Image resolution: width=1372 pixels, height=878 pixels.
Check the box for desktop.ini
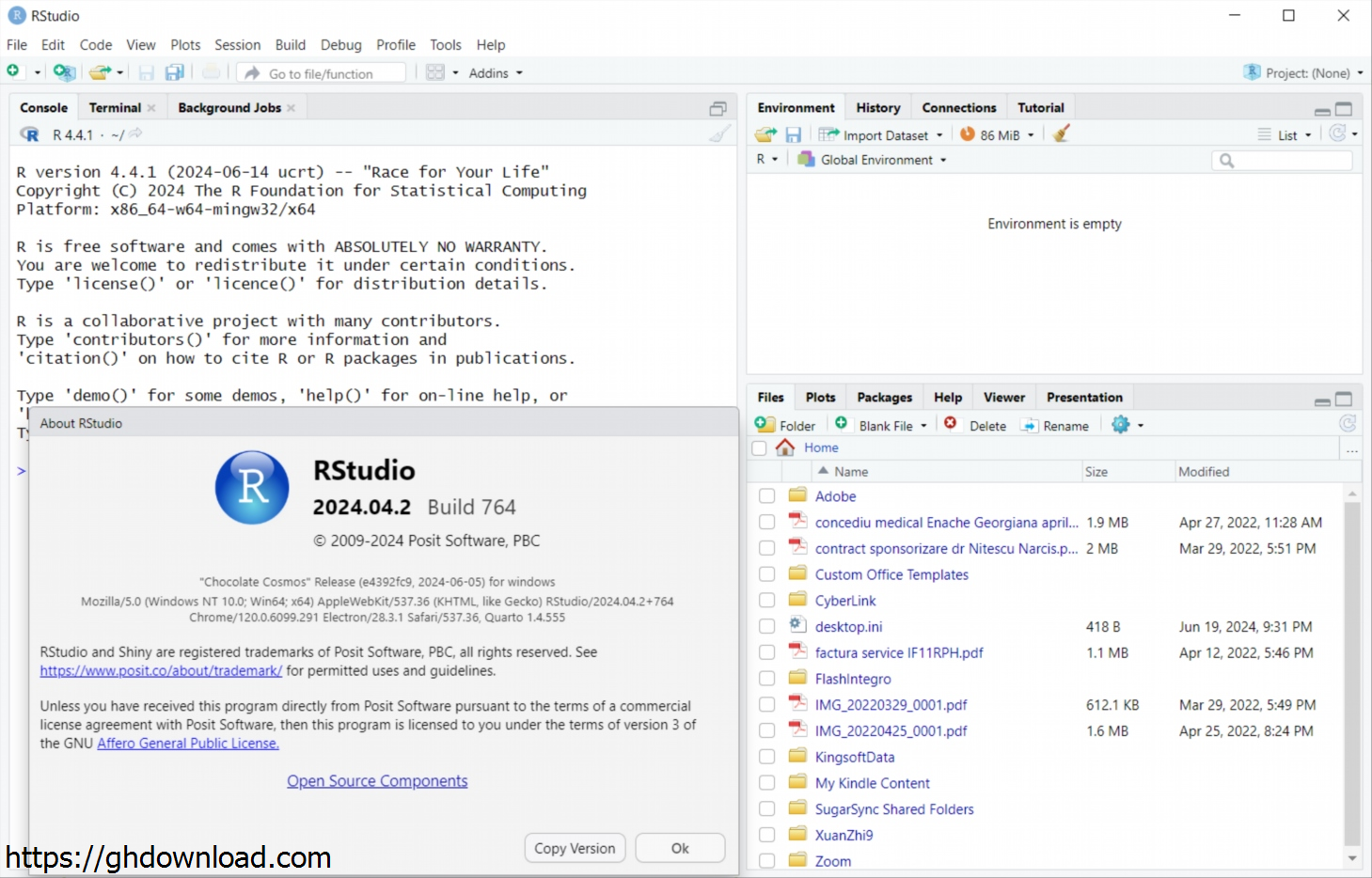766,626
